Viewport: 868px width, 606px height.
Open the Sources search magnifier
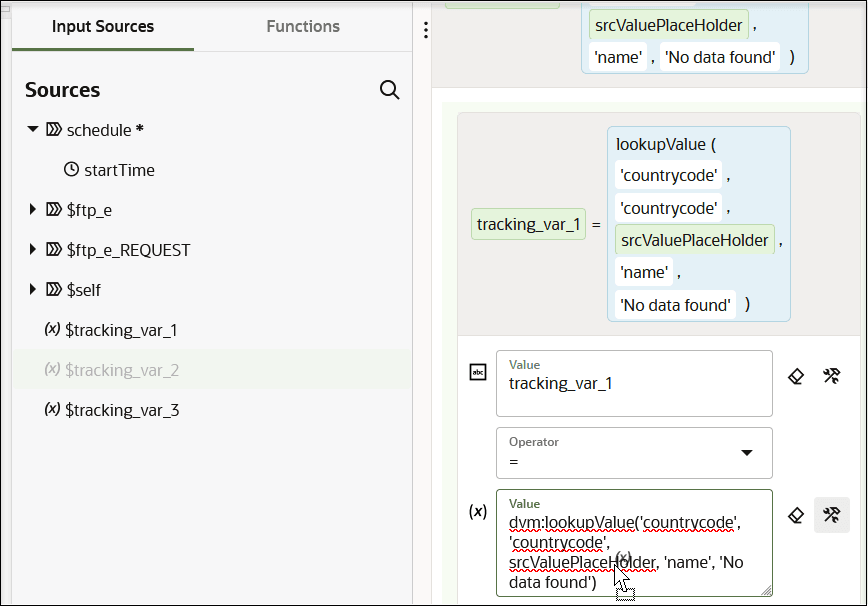[x=389, y=90]
